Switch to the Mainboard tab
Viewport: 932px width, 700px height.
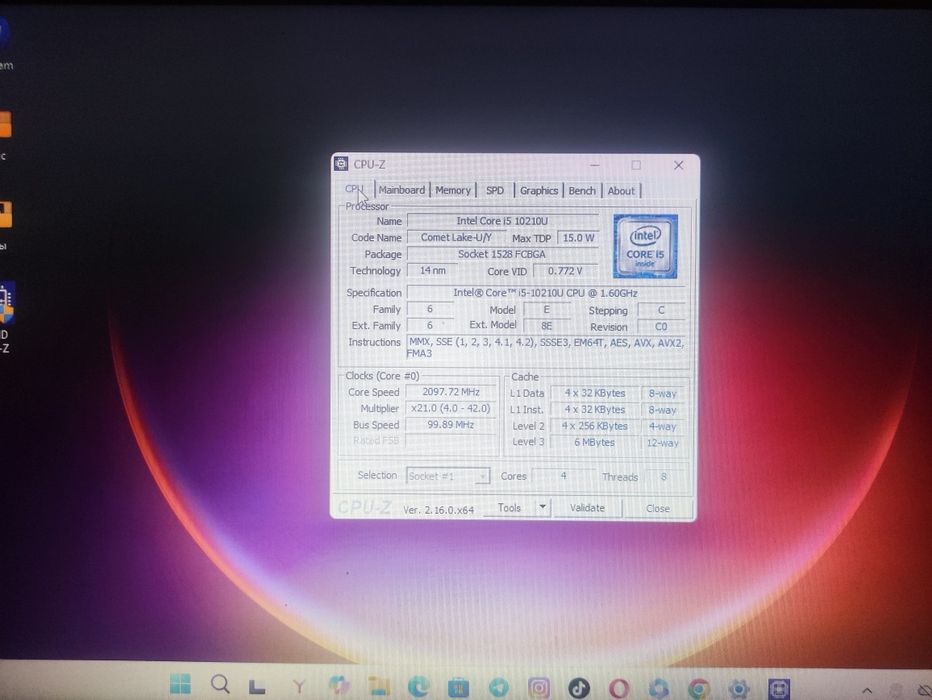pyautogui.click(x=402, y=190)
